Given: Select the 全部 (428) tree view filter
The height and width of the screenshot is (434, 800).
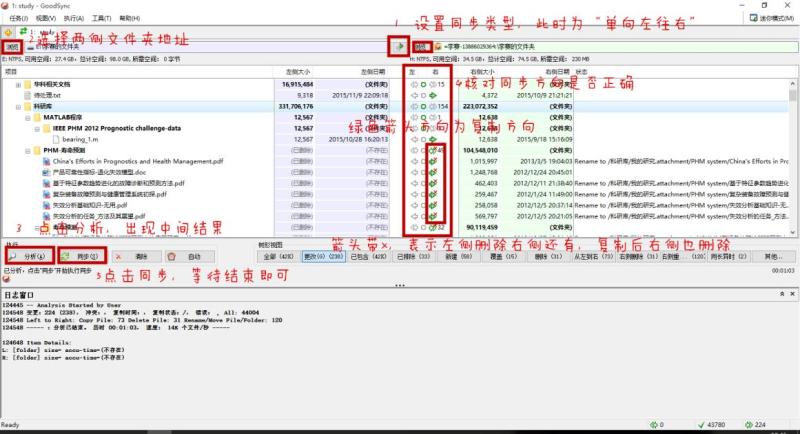Looking at the screenshot, I should pos(279,257).
